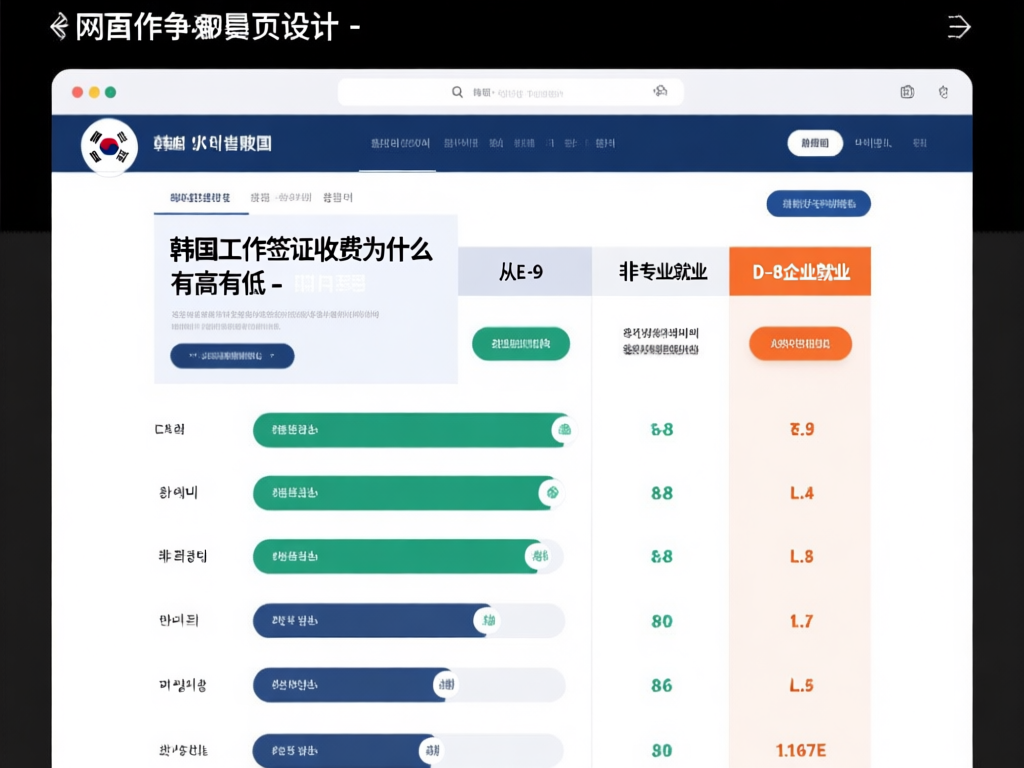Click the green pill under the 从E-9 column header
1024x768 pixels.
(x=521, y=342)
